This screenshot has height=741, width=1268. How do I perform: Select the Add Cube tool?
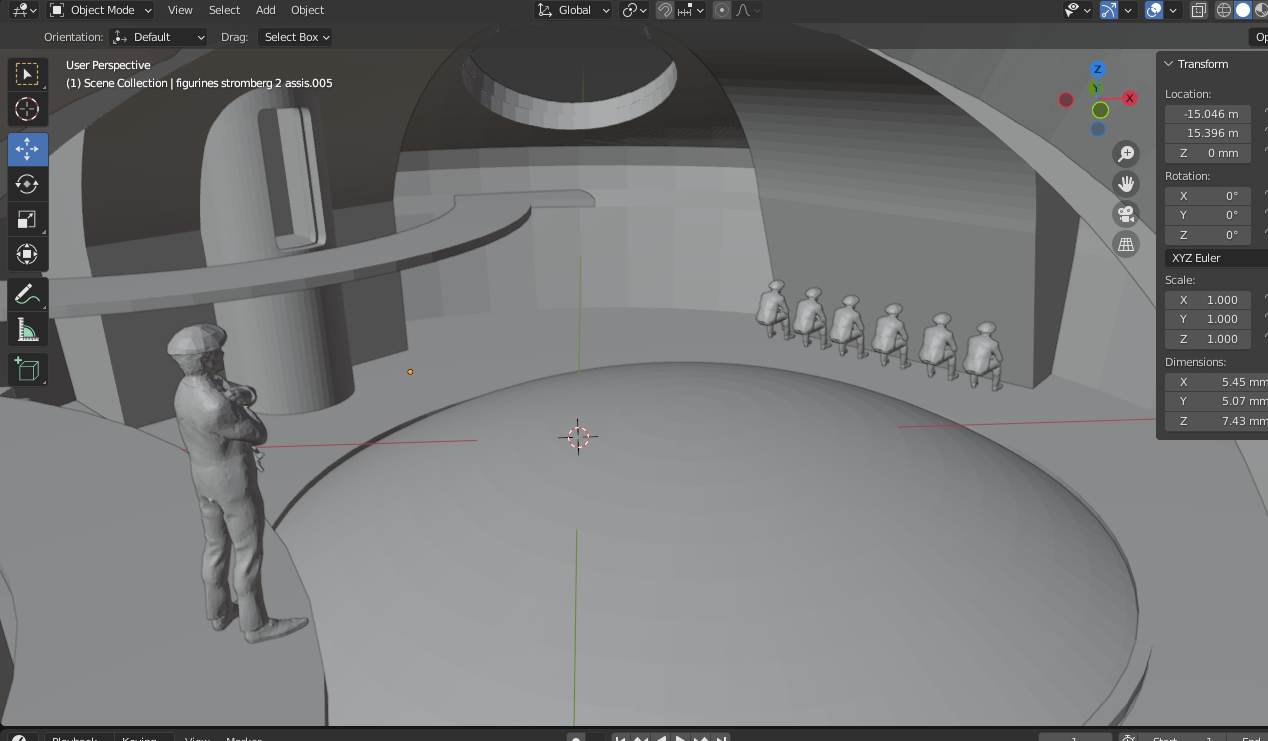tap(27, 369)
